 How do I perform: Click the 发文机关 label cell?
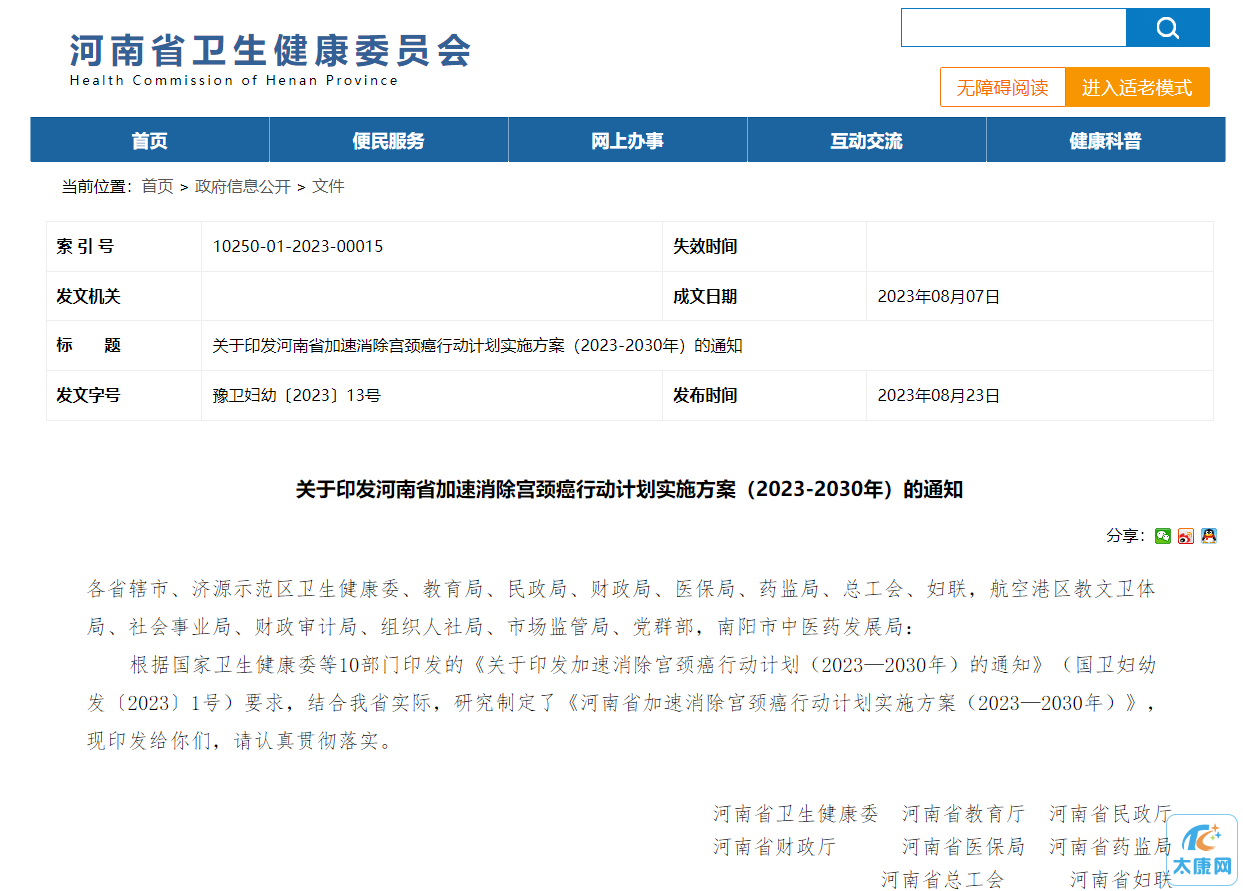[x=124, y=296]
